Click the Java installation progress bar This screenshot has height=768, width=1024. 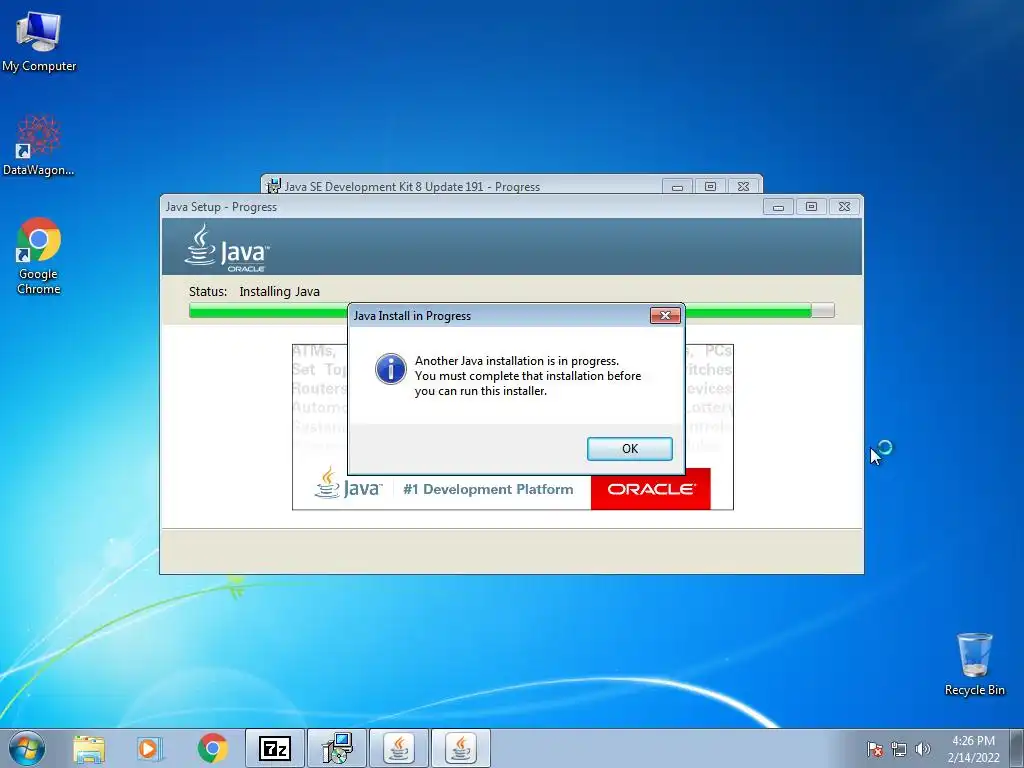click(x=511, y=311)
